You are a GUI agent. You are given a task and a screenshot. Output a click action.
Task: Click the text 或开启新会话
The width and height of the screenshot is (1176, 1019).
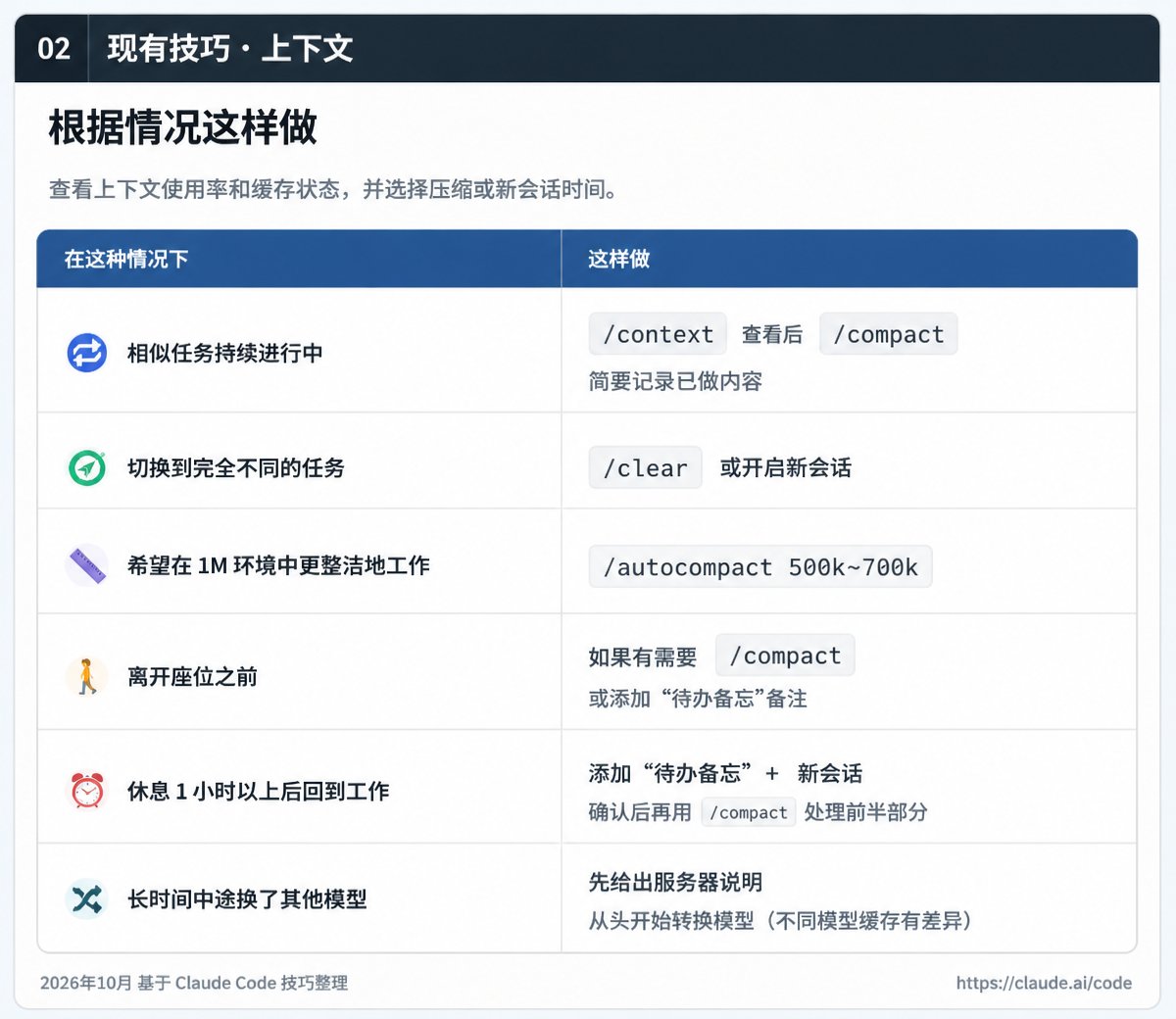pyautogui.click(x=786, y=468)
